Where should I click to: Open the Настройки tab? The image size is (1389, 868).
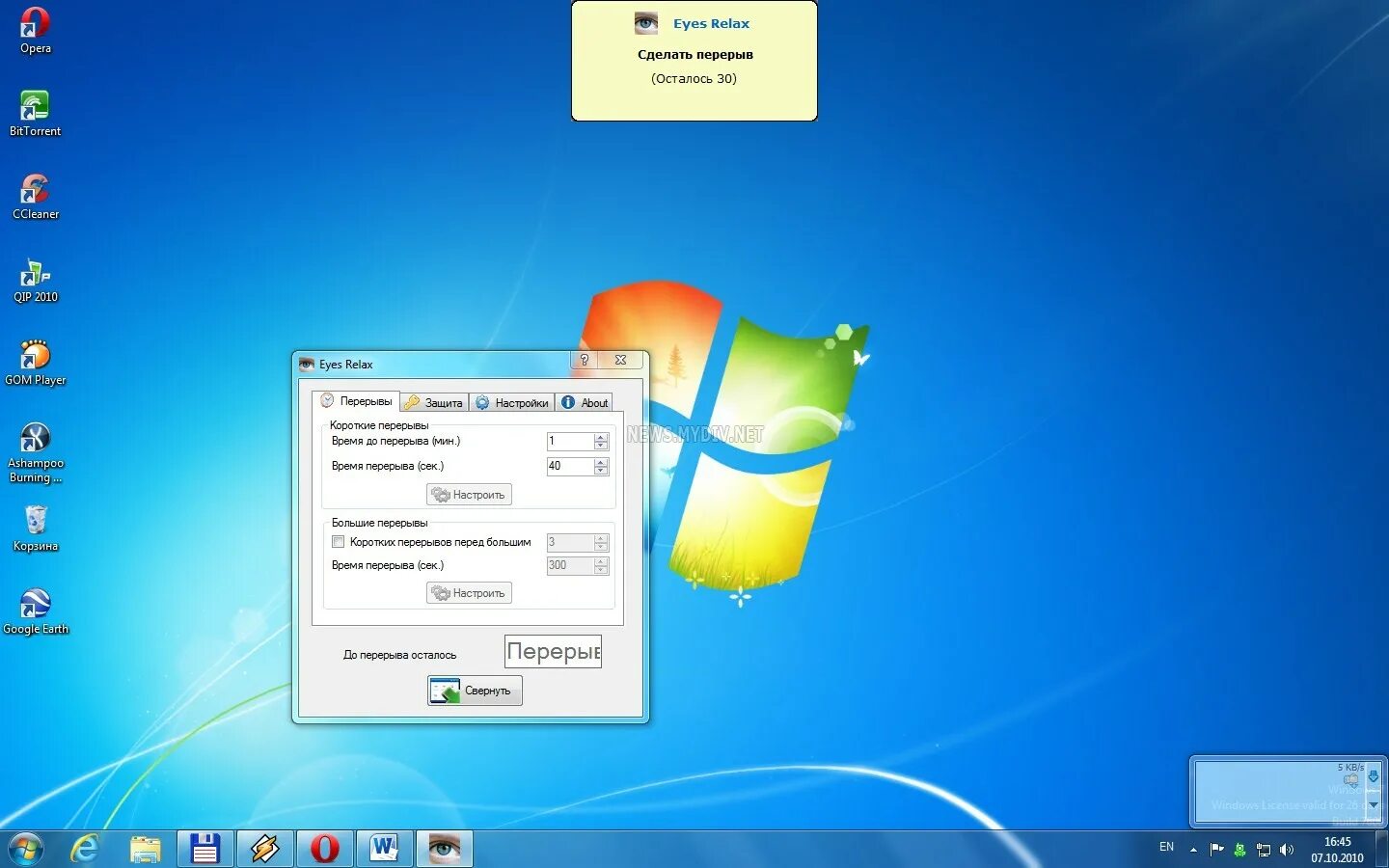click(512, 402)
